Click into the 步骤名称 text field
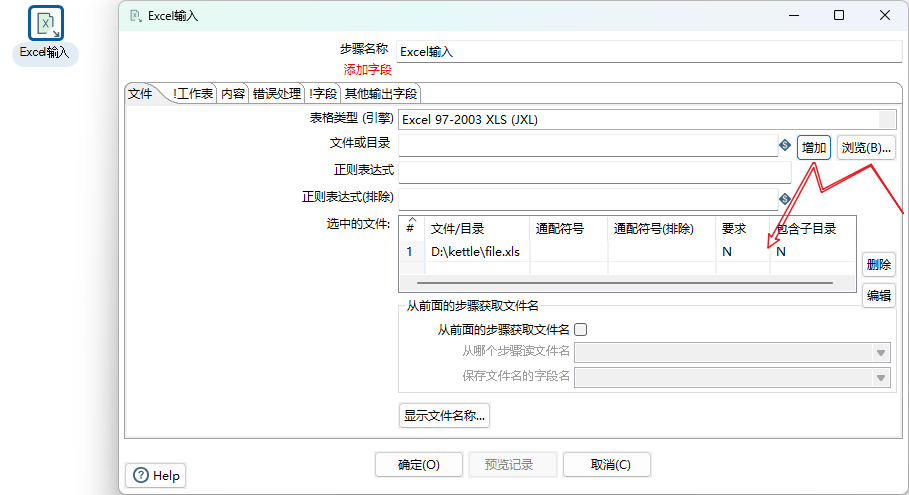The width and height of the screenshot is (909, 495). pos(640,52)
